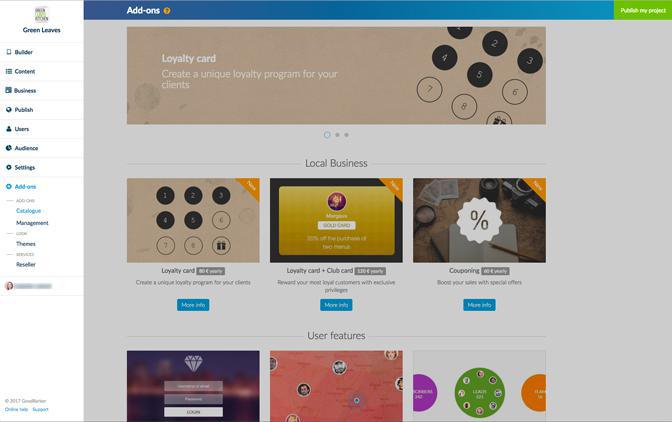Open the Catalogue submenu item
The image size is (672, 422).
[x=28, y=211]
